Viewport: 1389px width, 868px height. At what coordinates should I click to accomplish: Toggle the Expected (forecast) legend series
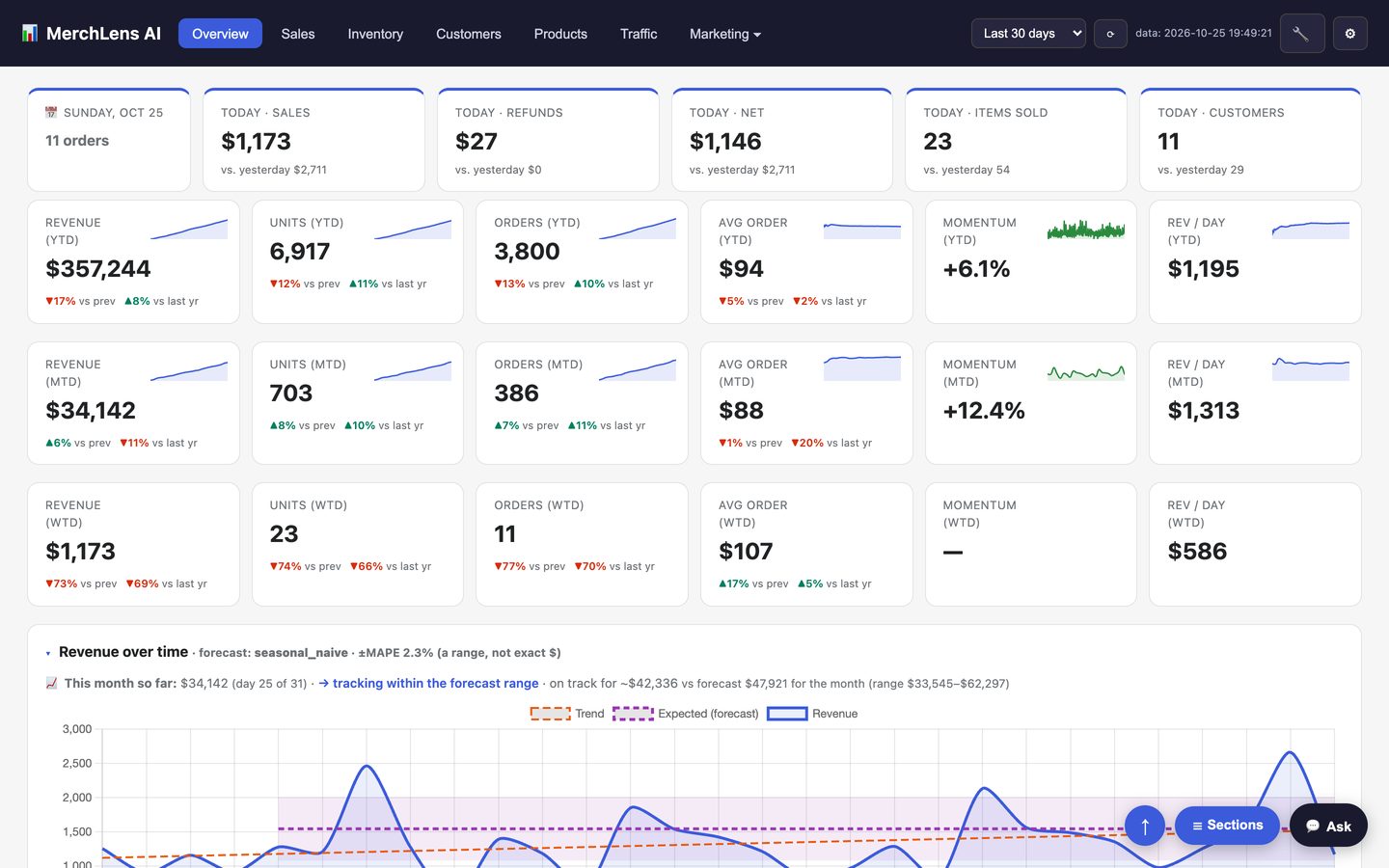pyautogui.click(x=686, y=714)
